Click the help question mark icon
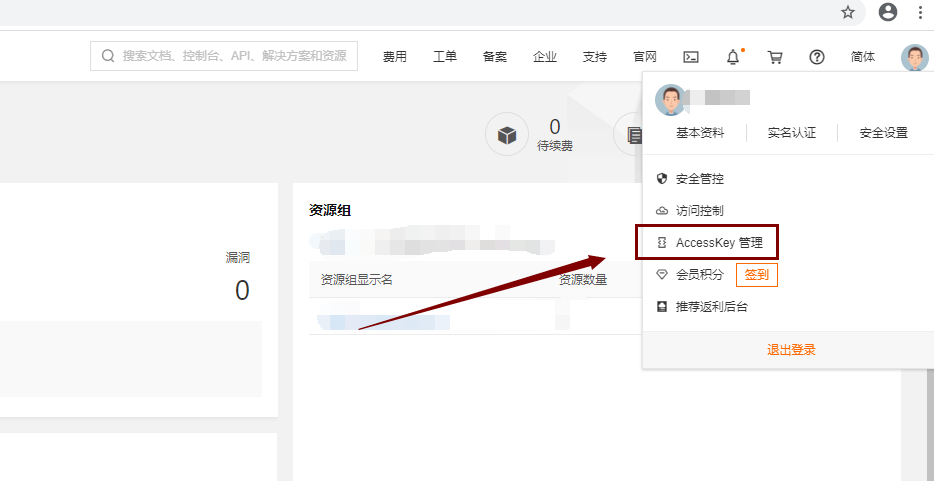This screenshot has height=481, width=934. [817, 57]
